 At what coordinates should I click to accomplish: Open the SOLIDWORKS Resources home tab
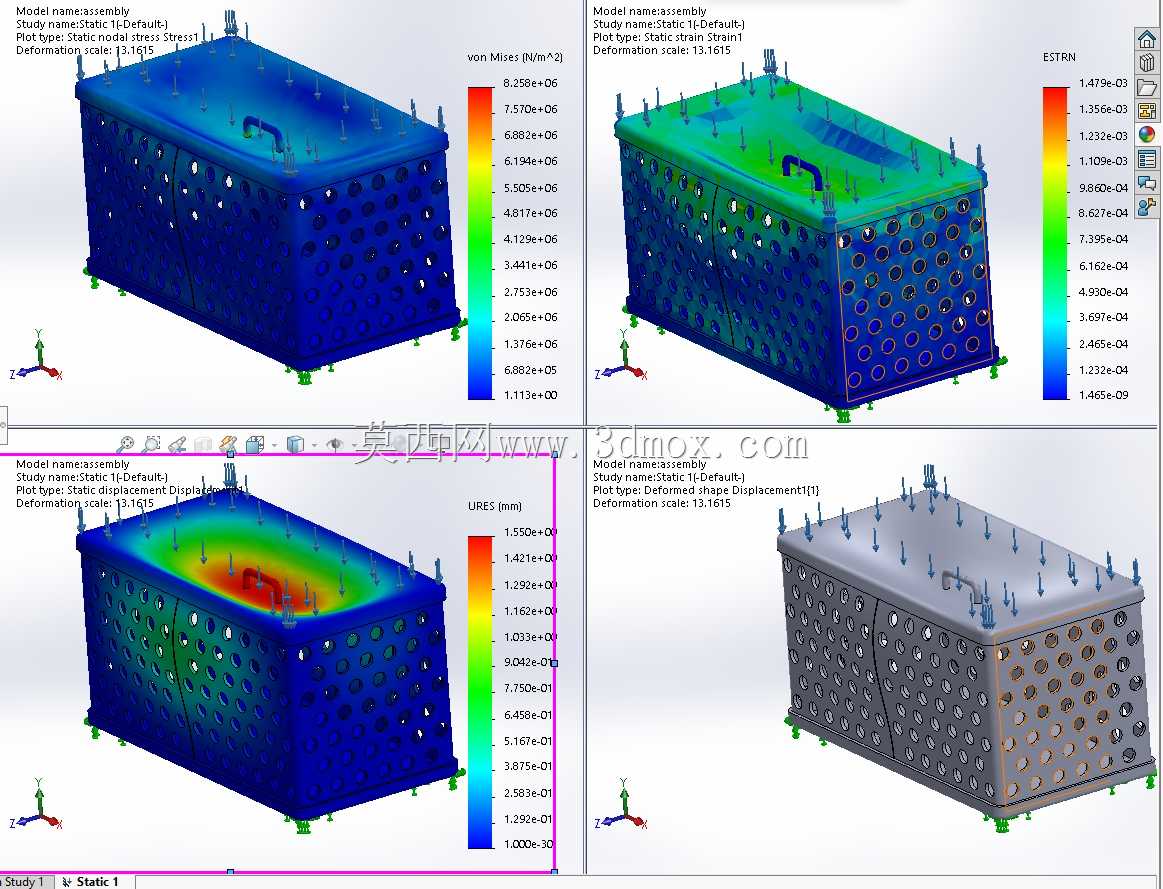click(x=1147, y=39)
